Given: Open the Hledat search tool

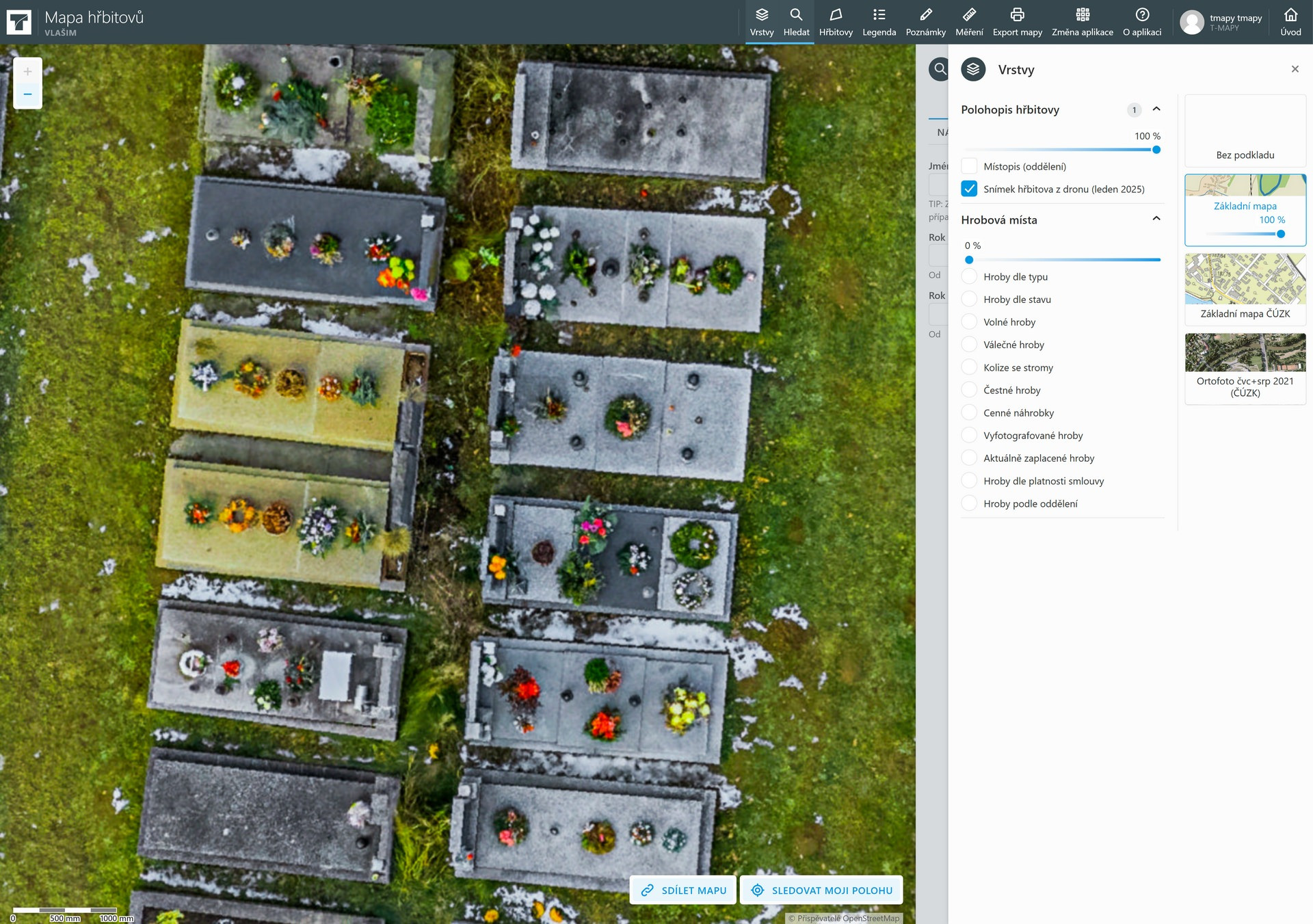Looking at the screenshot, I should click(x=796, y=22).
